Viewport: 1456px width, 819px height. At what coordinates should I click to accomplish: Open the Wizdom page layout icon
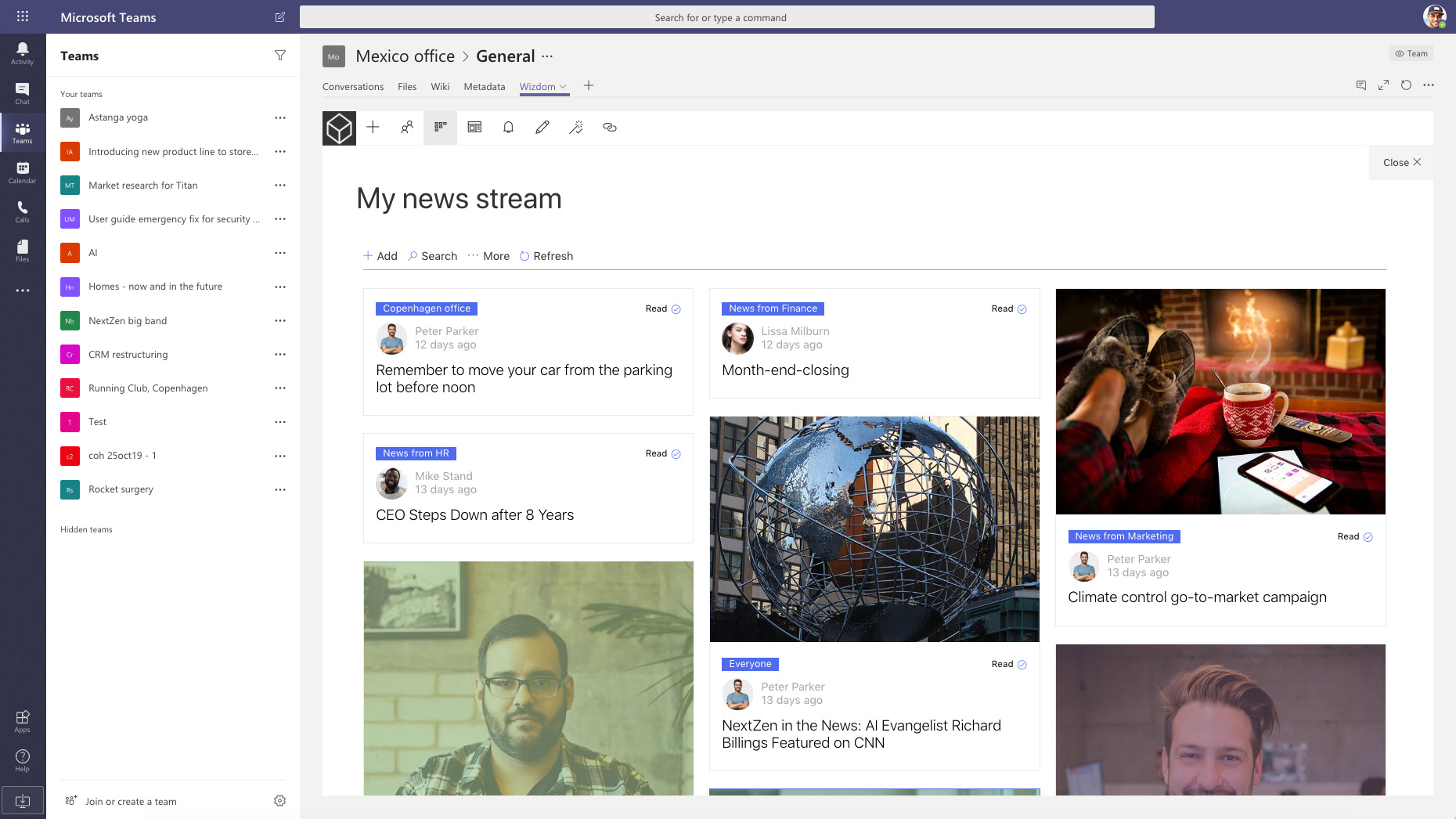[474, 127]
